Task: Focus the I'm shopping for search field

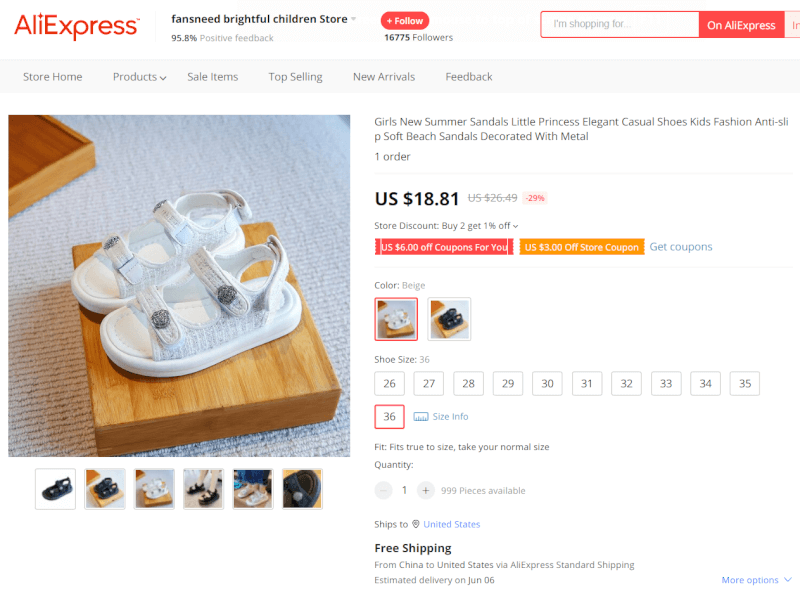Action: coord(619,24)
